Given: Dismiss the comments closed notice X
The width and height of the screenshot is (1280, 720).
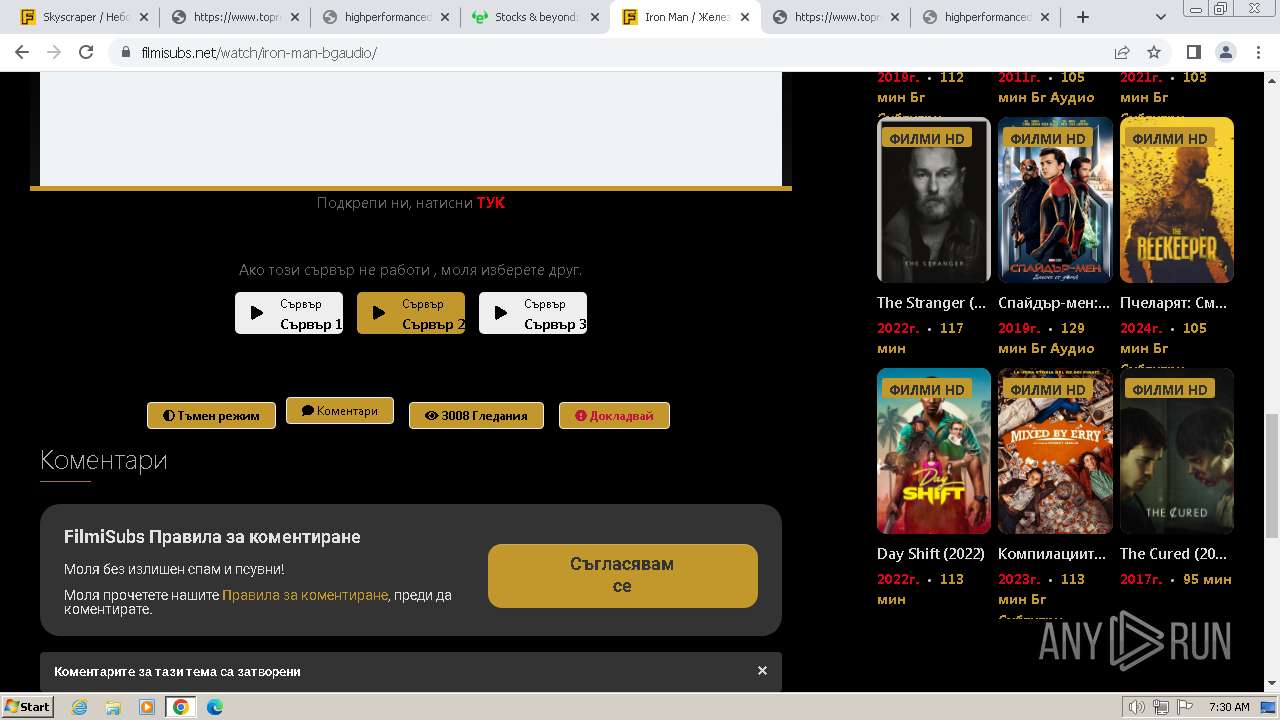Looking at the screenshot, I should tap(762, 671).
